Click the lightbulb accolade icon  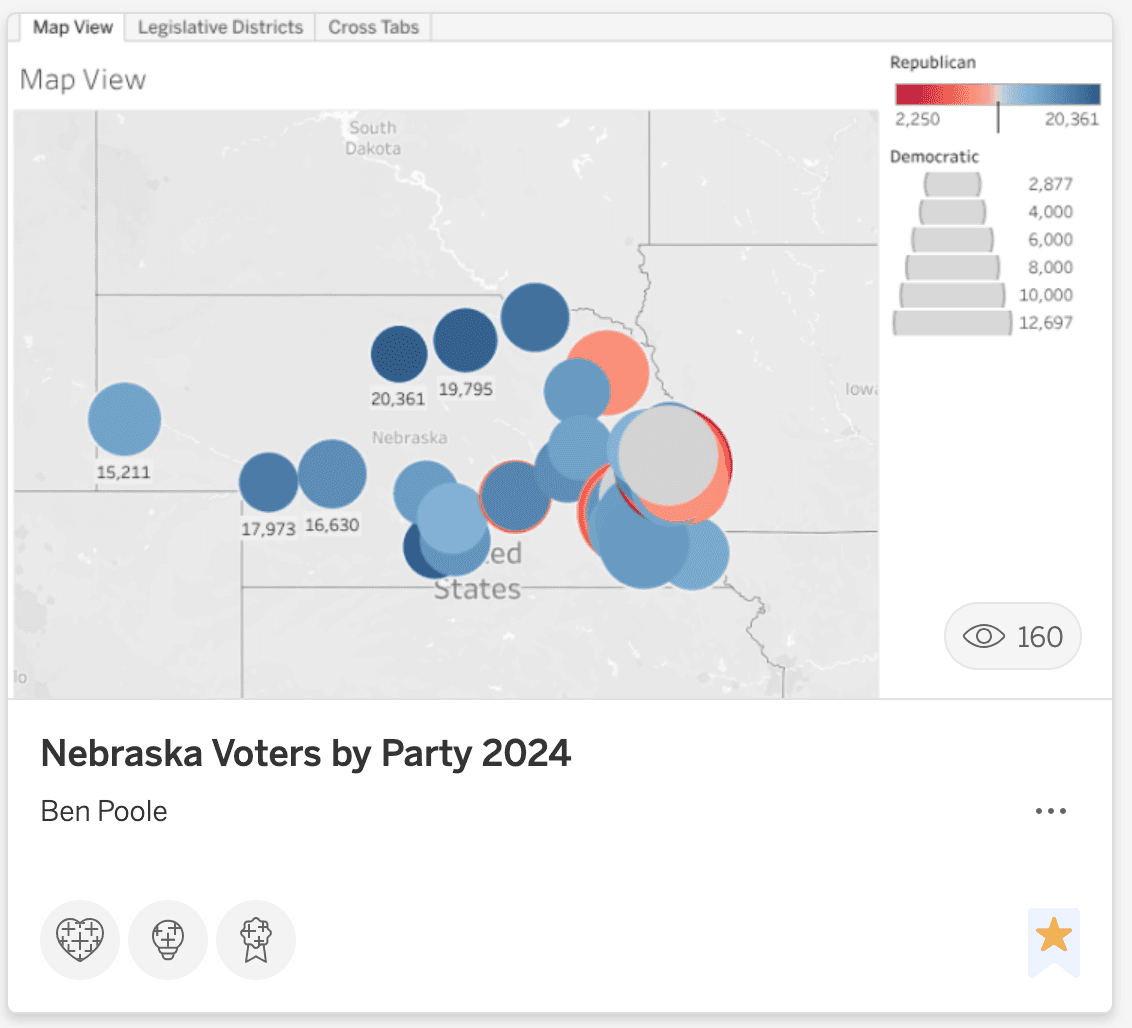pyautogui.click(x=168, y=939)
